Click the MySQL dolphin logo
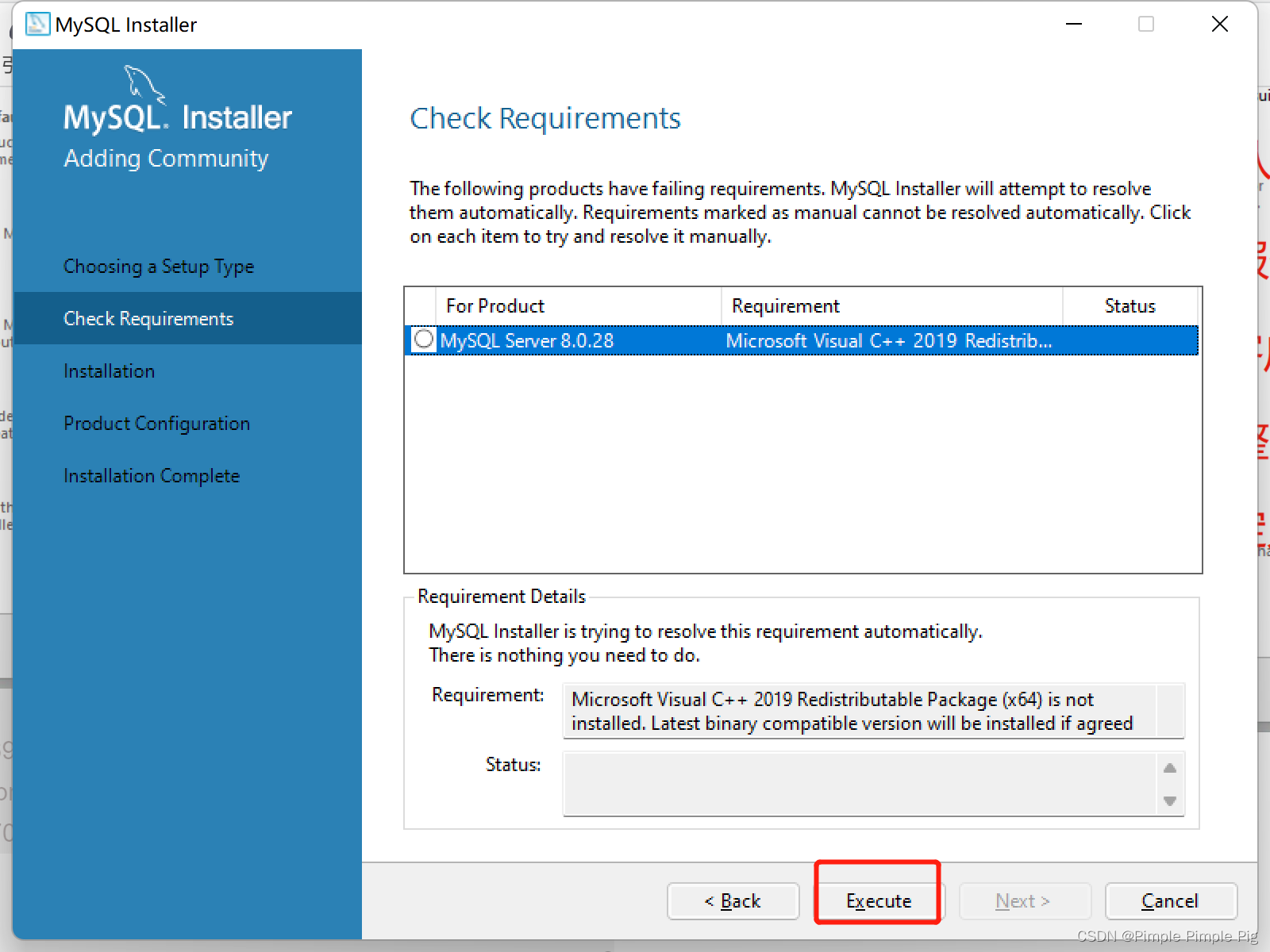The image size is (1270, 952). (144, 84)
